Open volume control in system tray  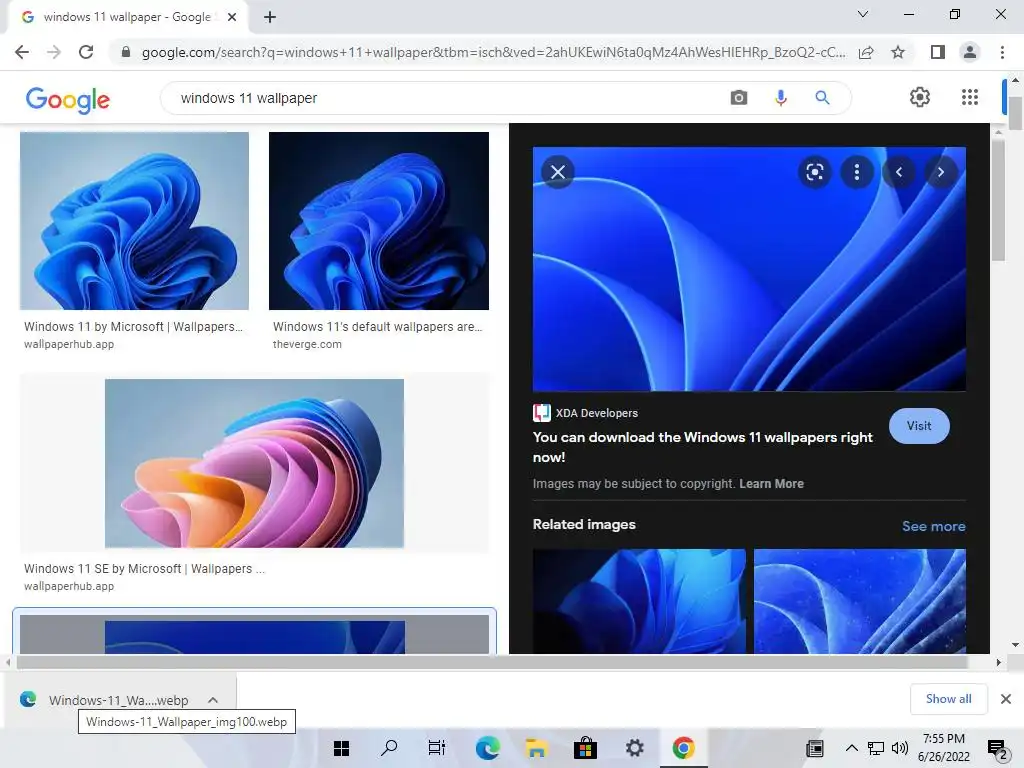coord(899,748)
